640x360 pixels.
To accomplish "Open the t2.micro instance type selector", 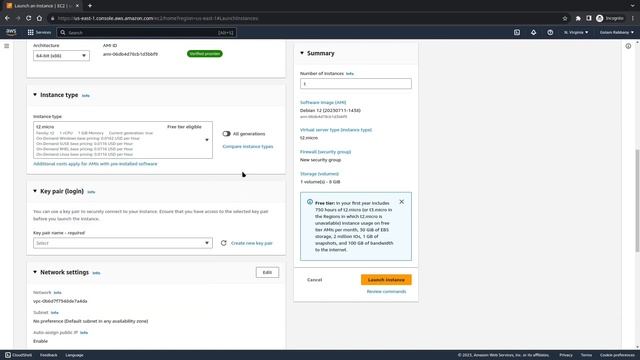I will 123,140.
